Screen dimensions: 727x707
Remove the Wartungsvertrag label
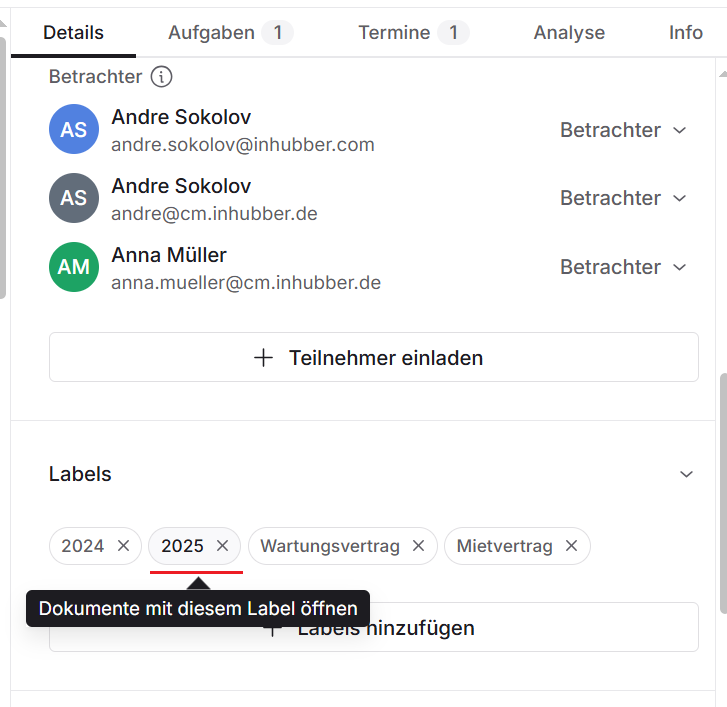point(419,546)
